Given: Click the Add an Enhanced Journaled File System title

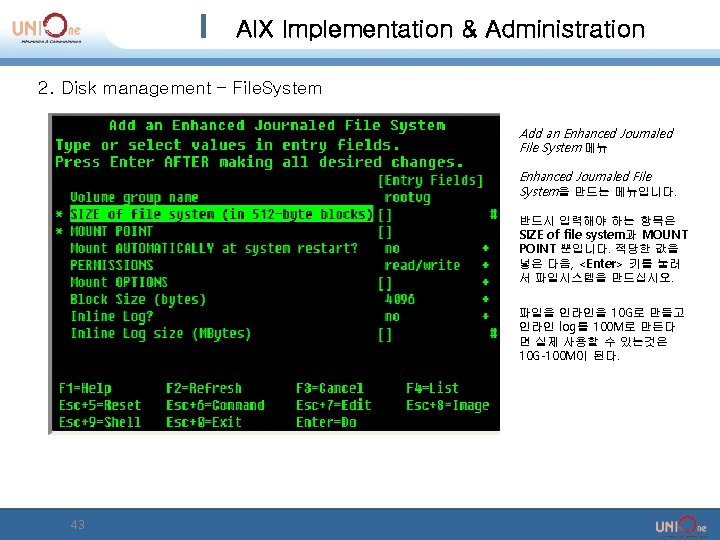Looking at the screenshot, I should pos(277,126).
